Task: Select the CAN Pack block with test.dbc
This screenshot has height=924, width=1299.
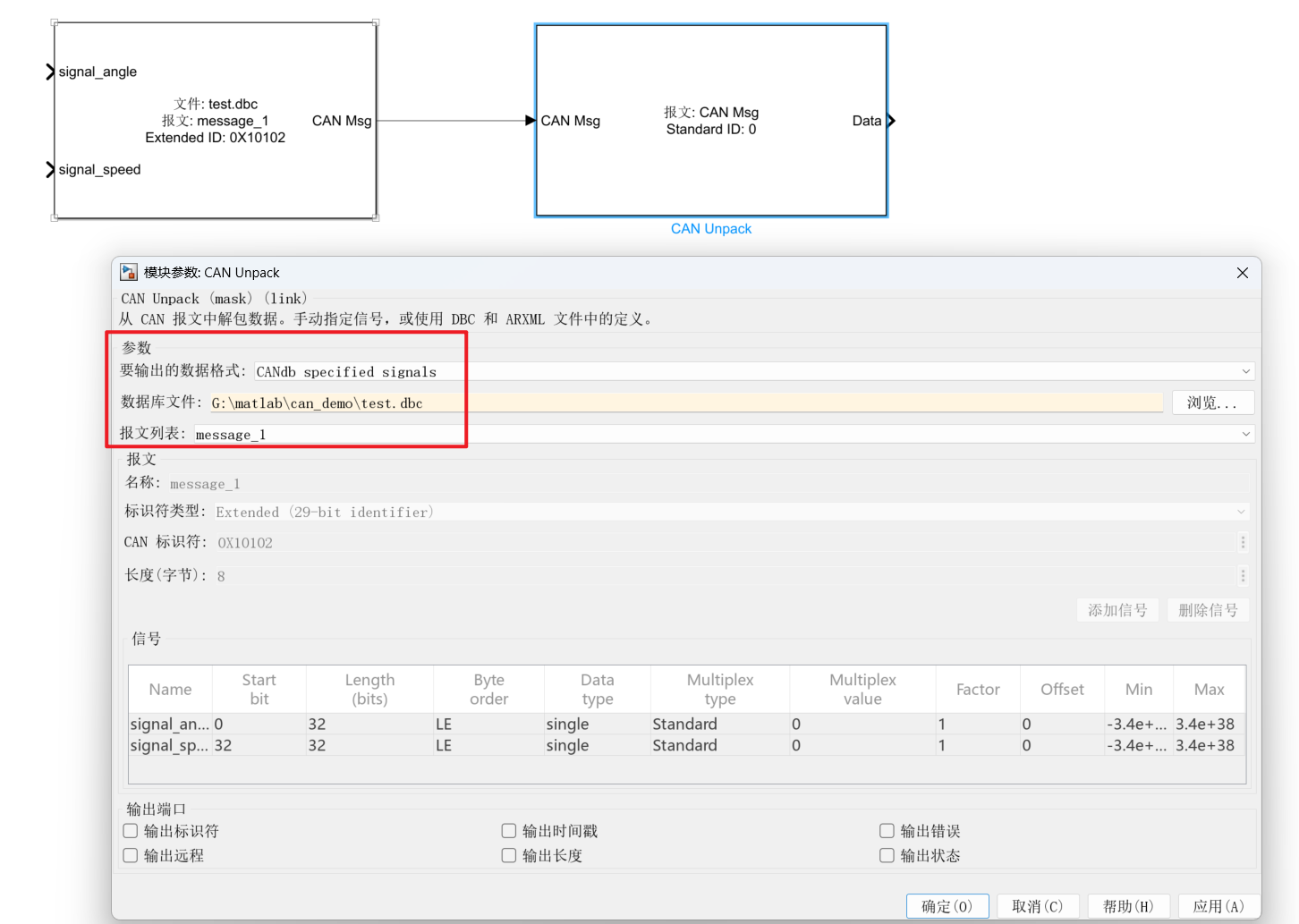Action: pyautogui.click(x=215, y=121)
